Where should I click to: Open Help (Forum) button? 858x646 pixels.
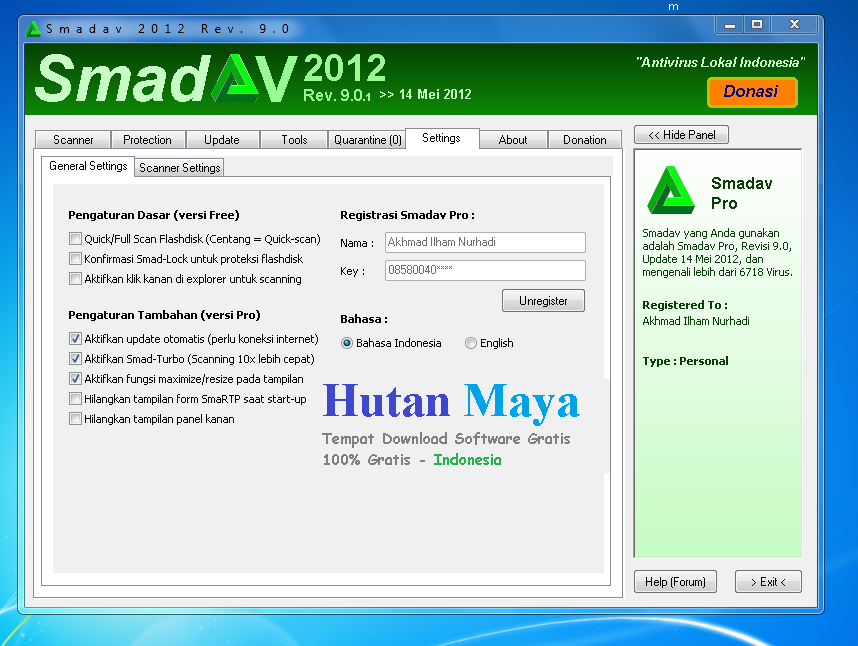[675, 581]
